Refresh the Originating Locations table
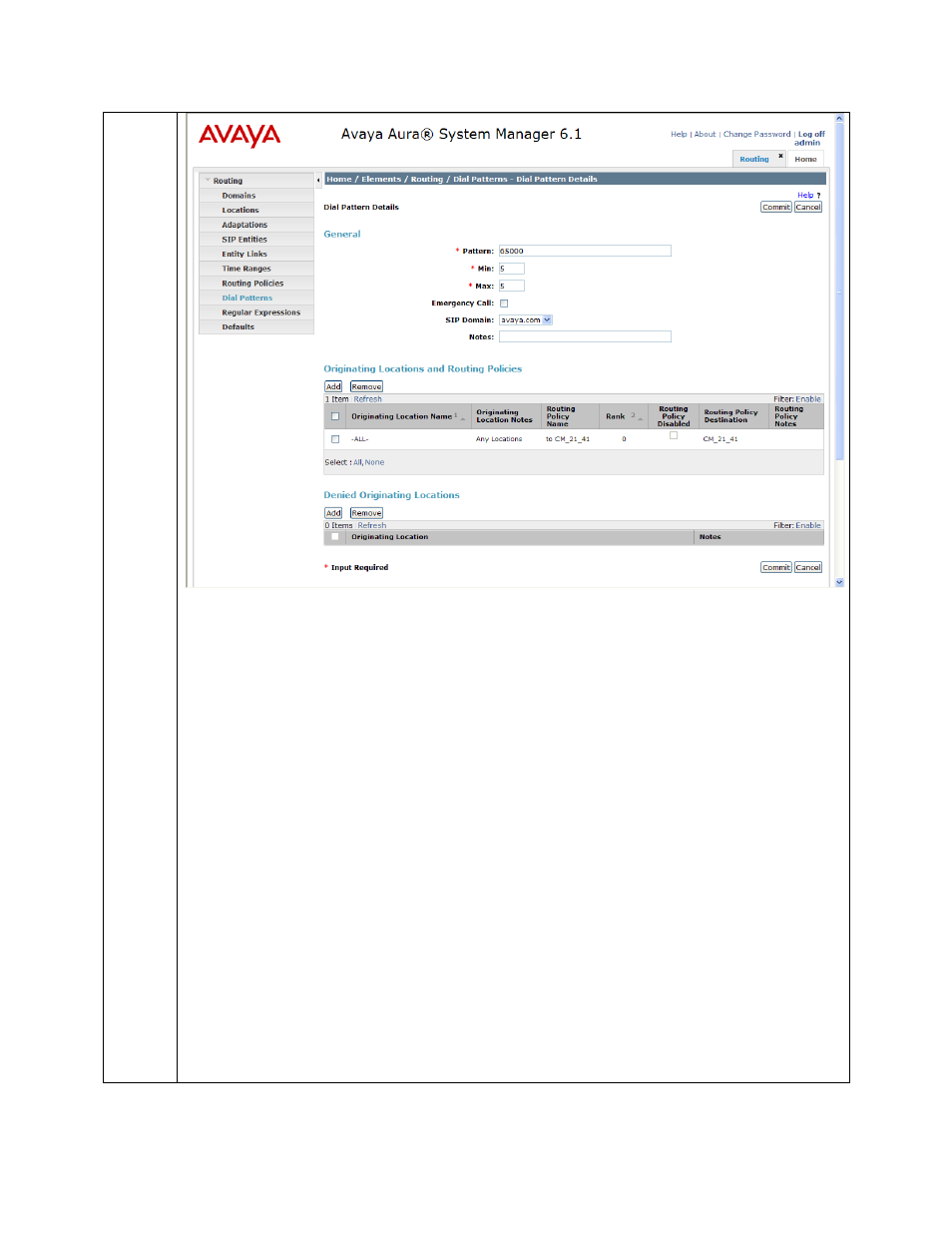The height and width of the screenshot is (1233, 952). tap(368, 399)
